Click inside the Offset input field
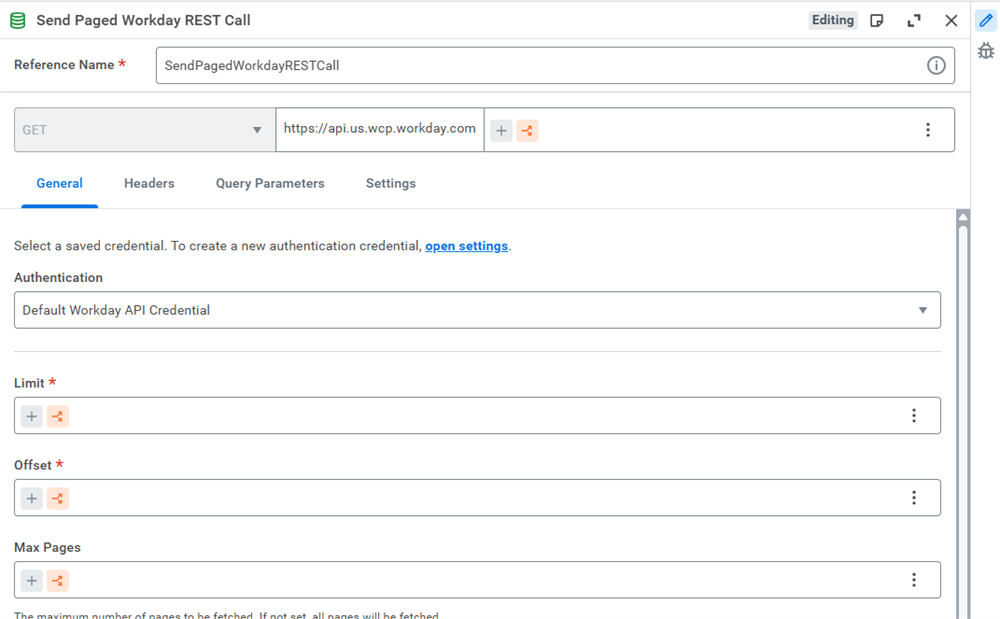 [x=477, y=498]
